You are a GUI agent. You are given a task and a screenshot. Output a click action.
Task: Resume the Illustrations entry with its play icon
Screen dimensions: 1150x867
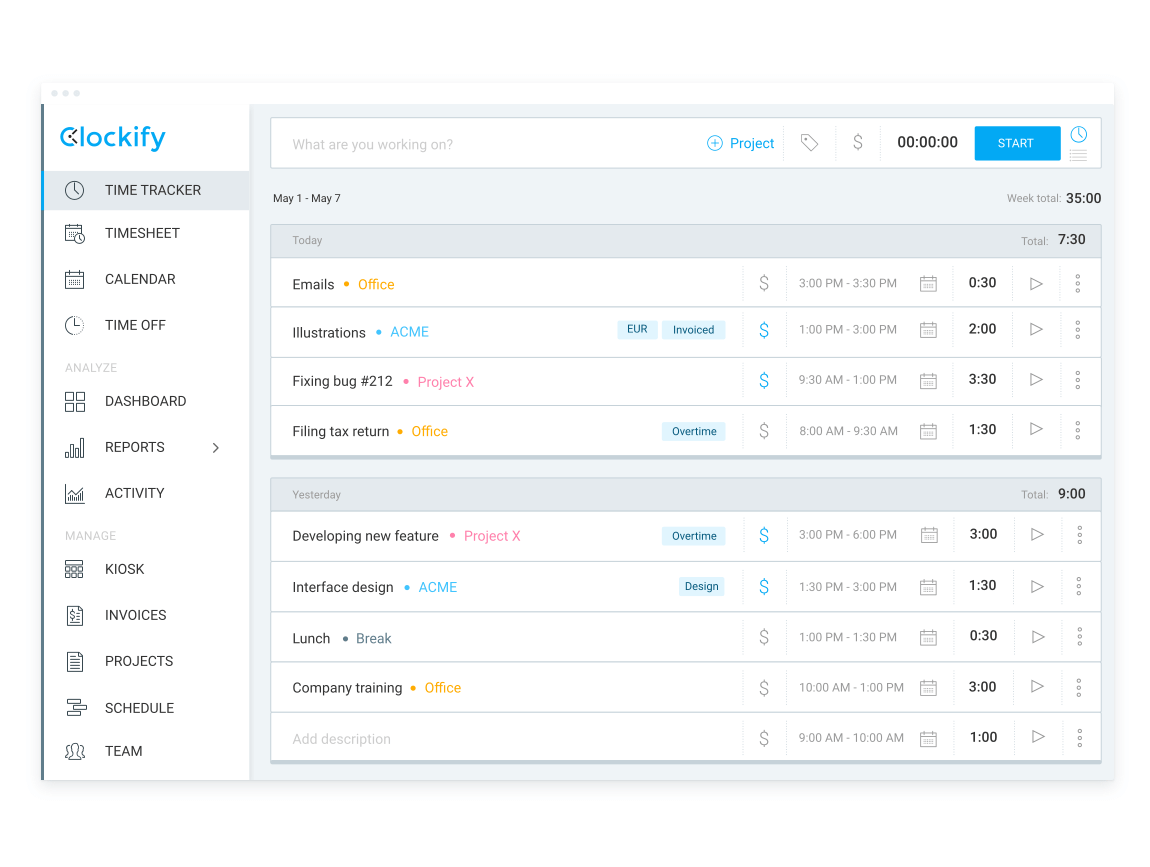[x=1036, y=329]
